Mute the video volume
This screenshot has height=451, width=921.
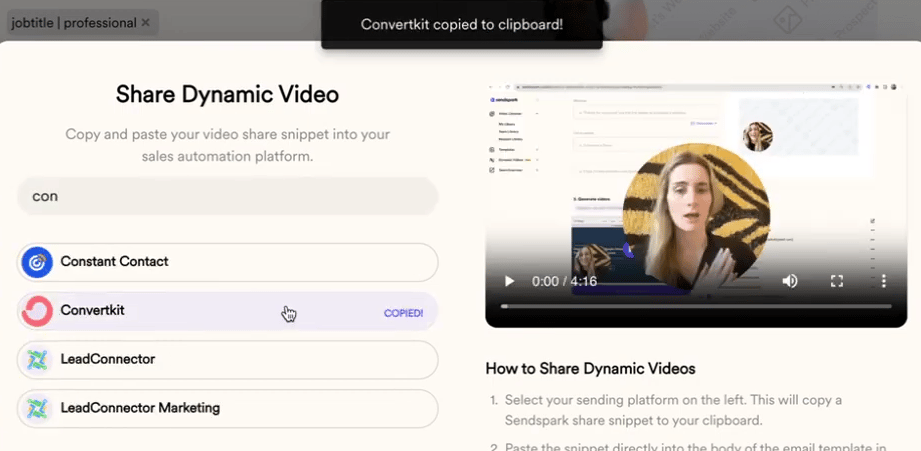point(789,281)
